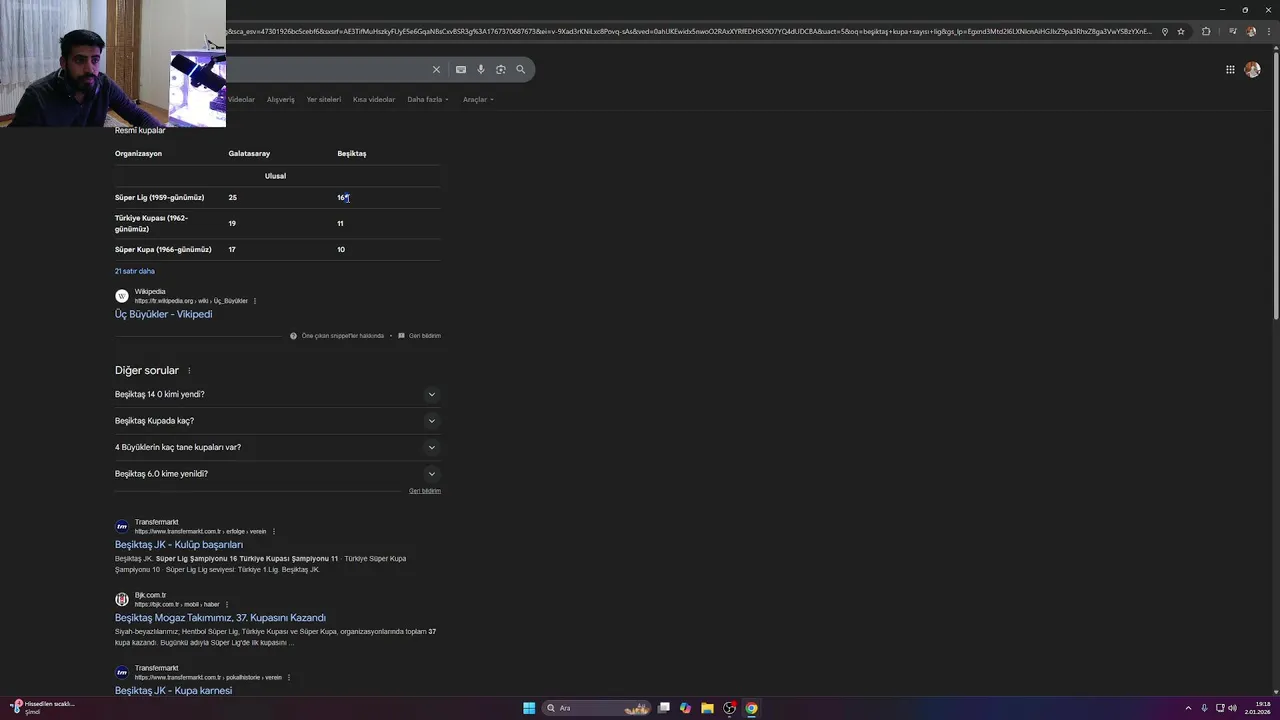
Task: Click 'Geri bildirim' beside snippet info
Action: coord(425,336)
